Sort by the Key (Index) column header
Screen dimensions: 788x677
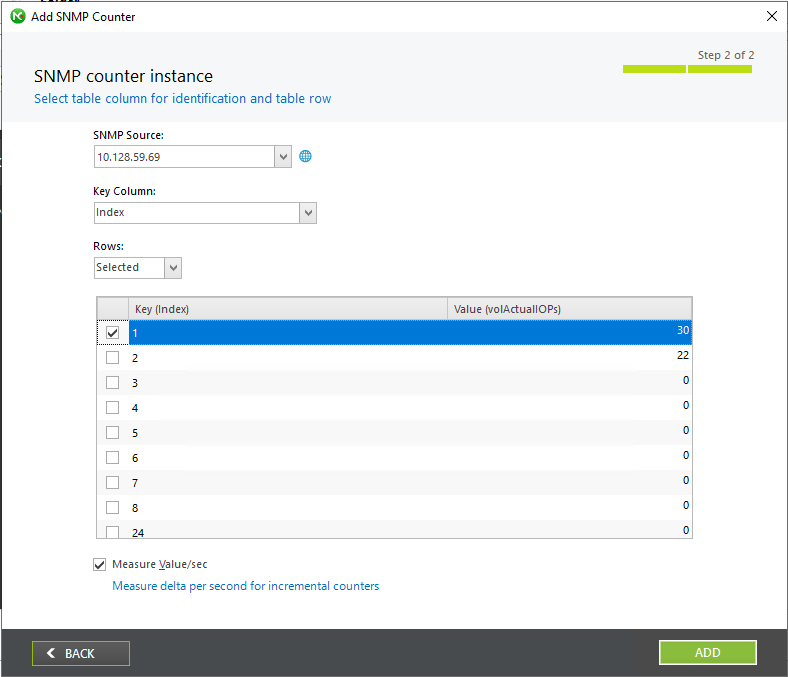coord(288,309)
